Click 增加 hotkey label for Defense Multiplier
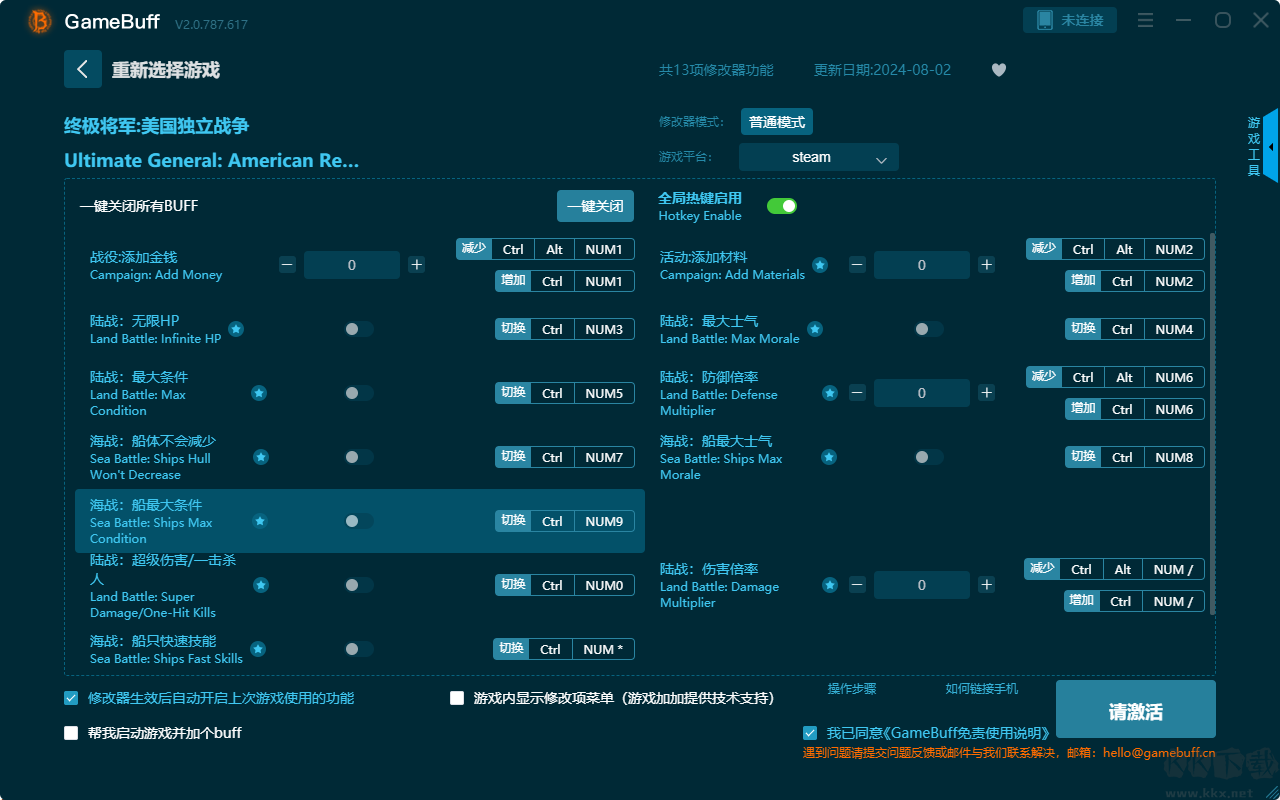 (1083, 409)
